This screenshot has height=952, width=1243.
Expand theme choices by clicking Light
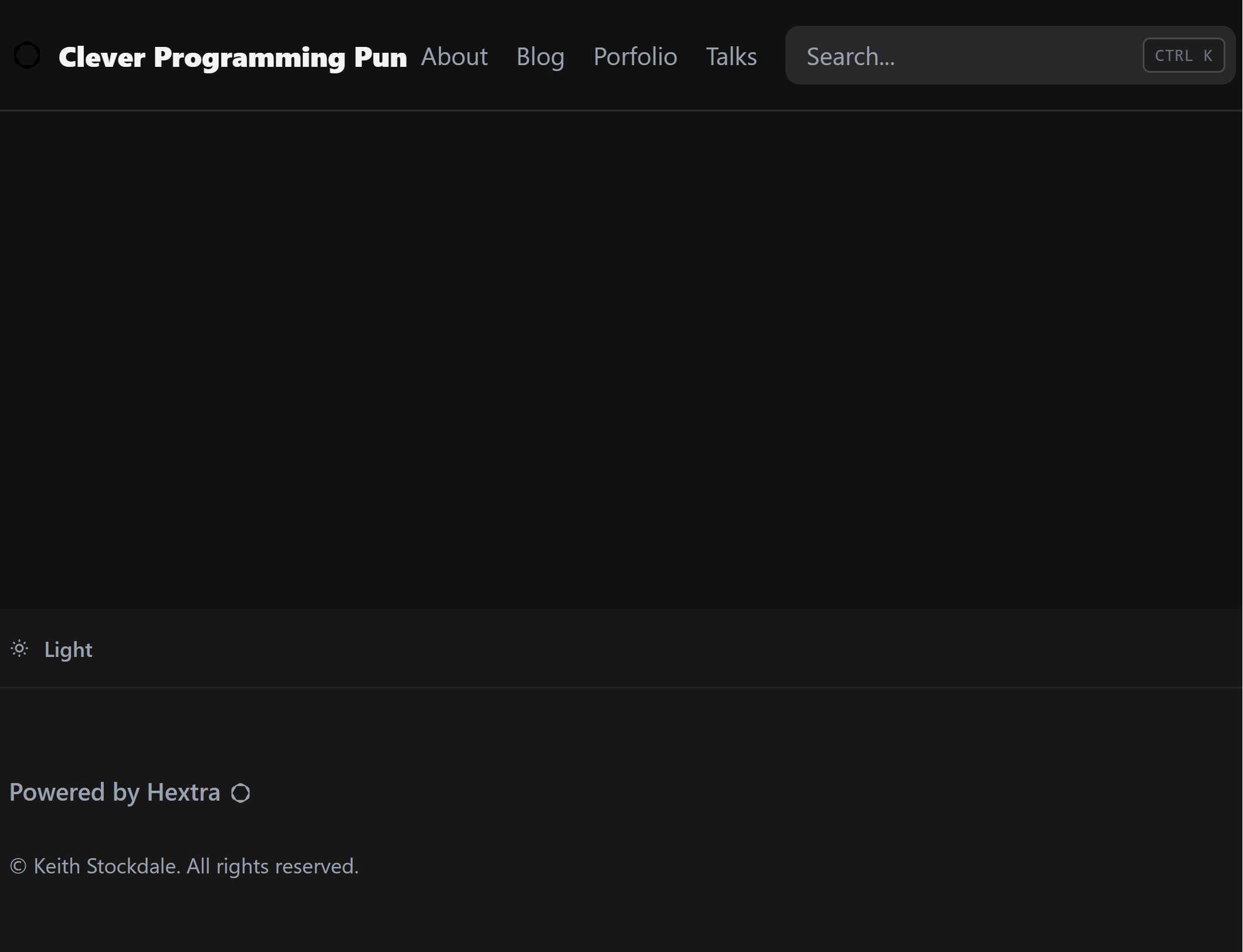(x=68, y=649)
